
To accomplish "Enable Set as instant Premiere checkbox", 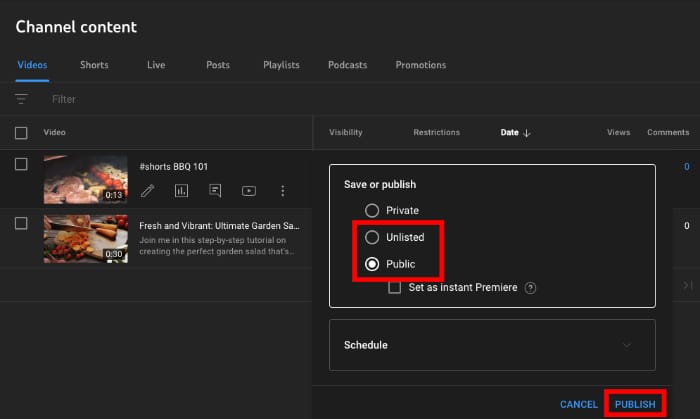I will point(395,288).
